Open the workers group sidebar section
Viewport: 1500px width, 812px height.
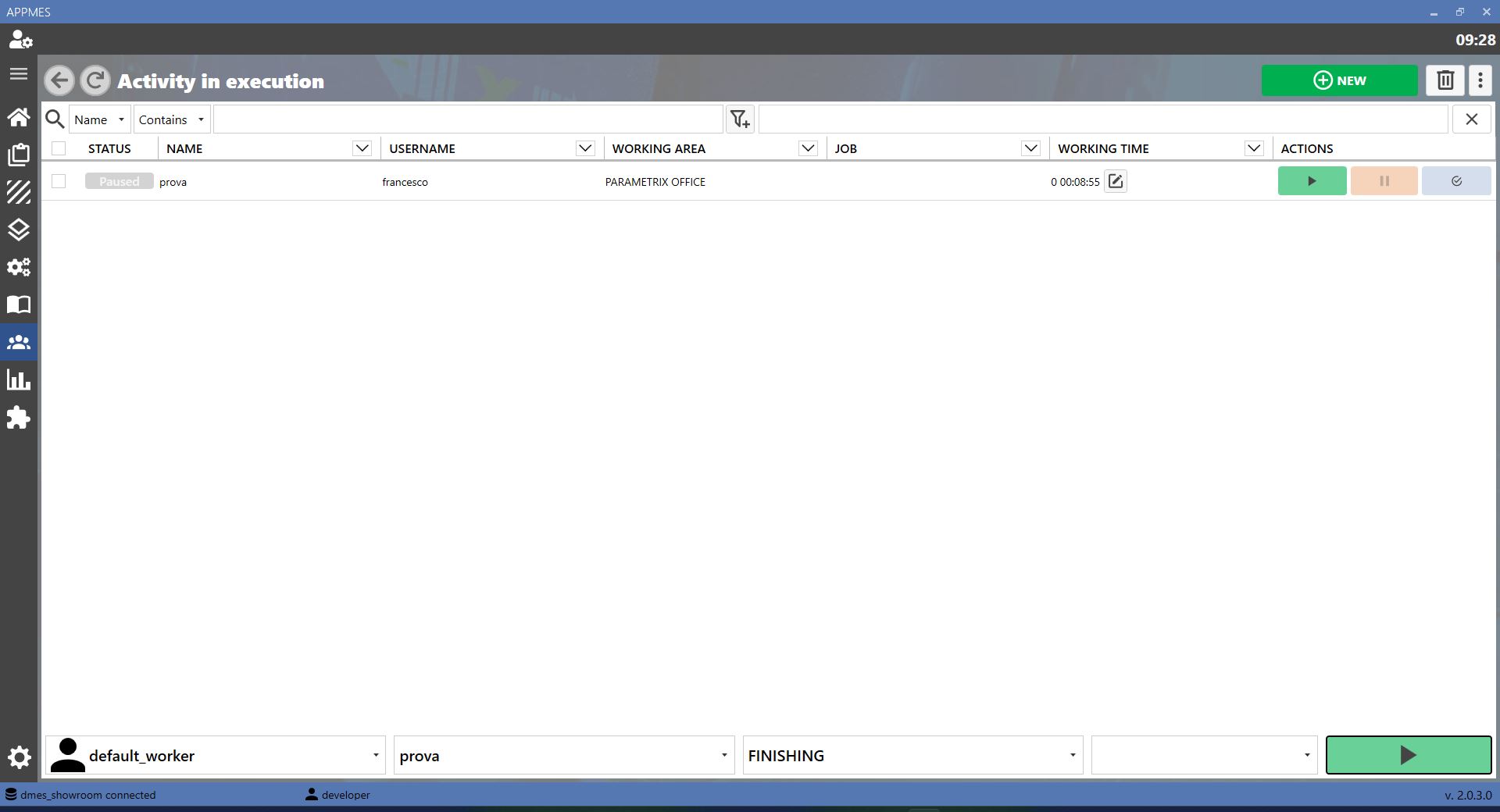19,342
